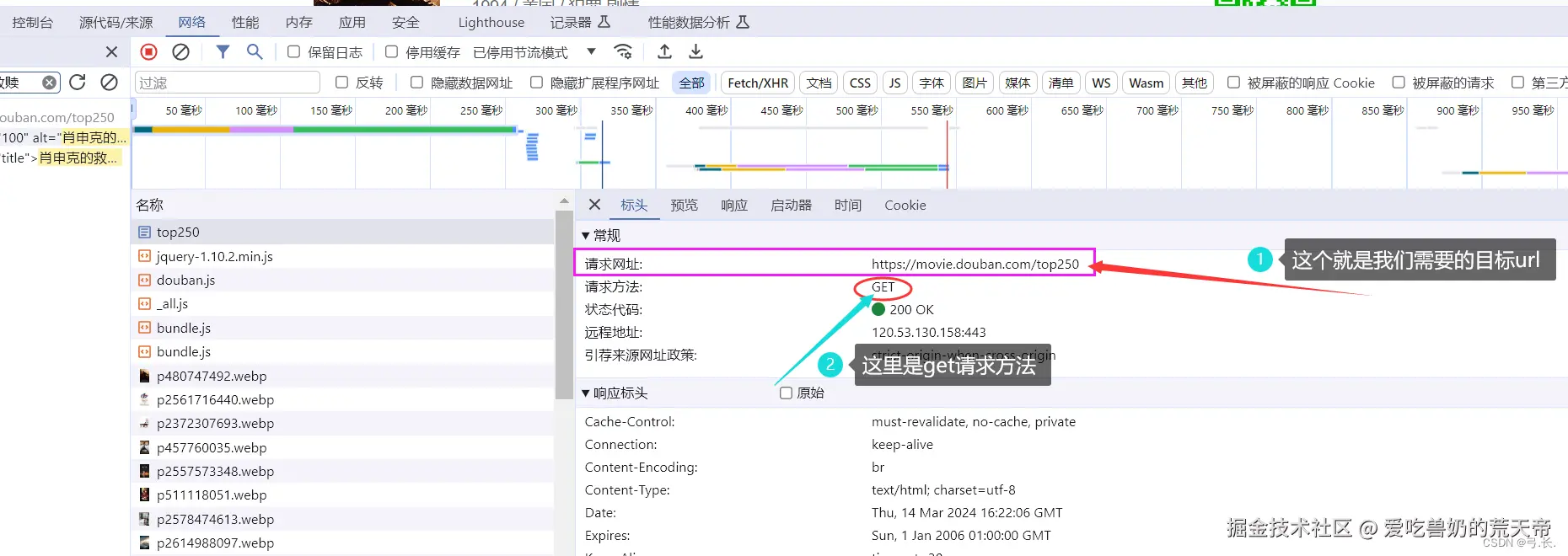Click p457760035.webp image thumbnail
The width and height of the screenshot is (1568, 556).
(144, 447)
